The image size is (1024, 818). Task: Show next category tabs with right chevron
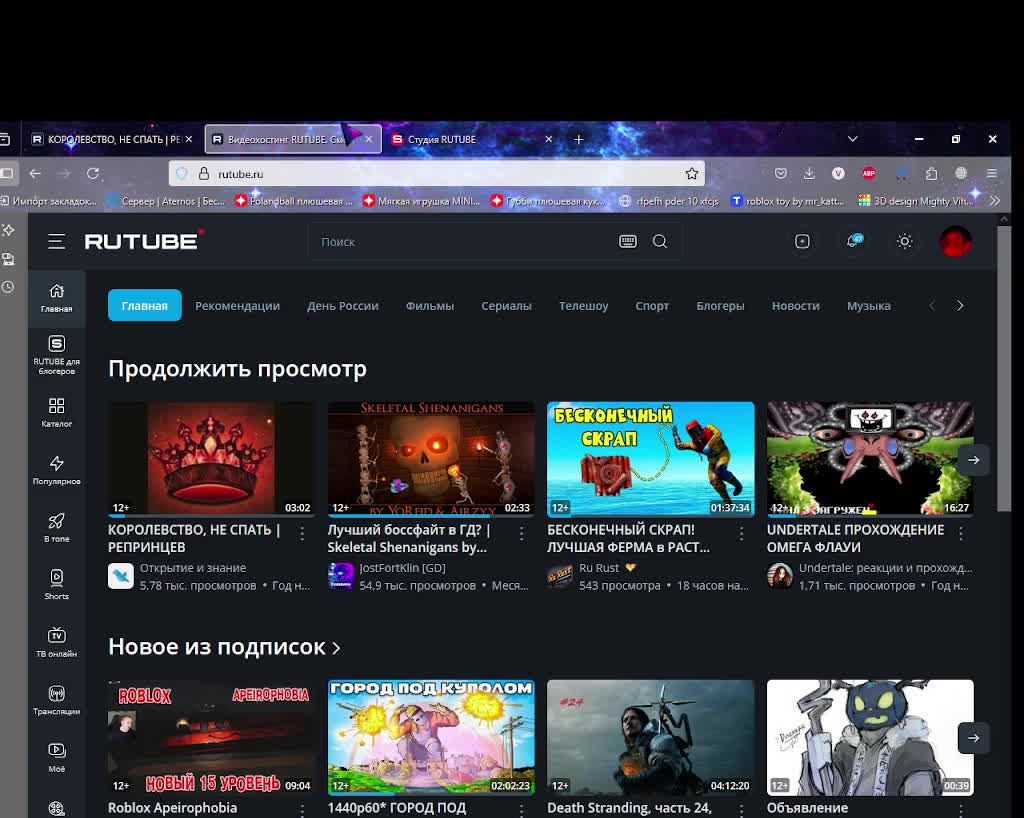coord(959,306)
